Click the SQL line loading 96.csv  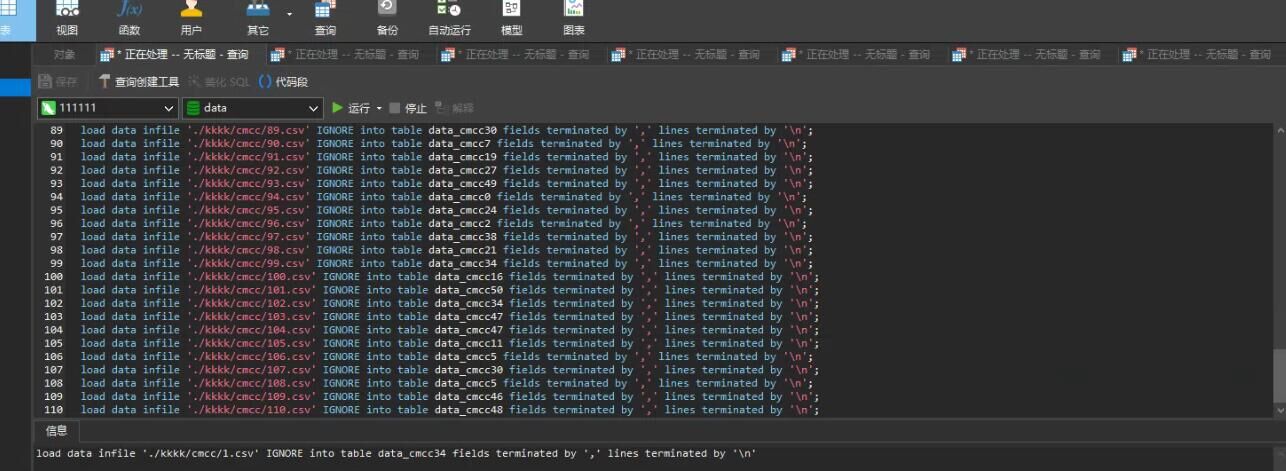[x=444, y=224]
